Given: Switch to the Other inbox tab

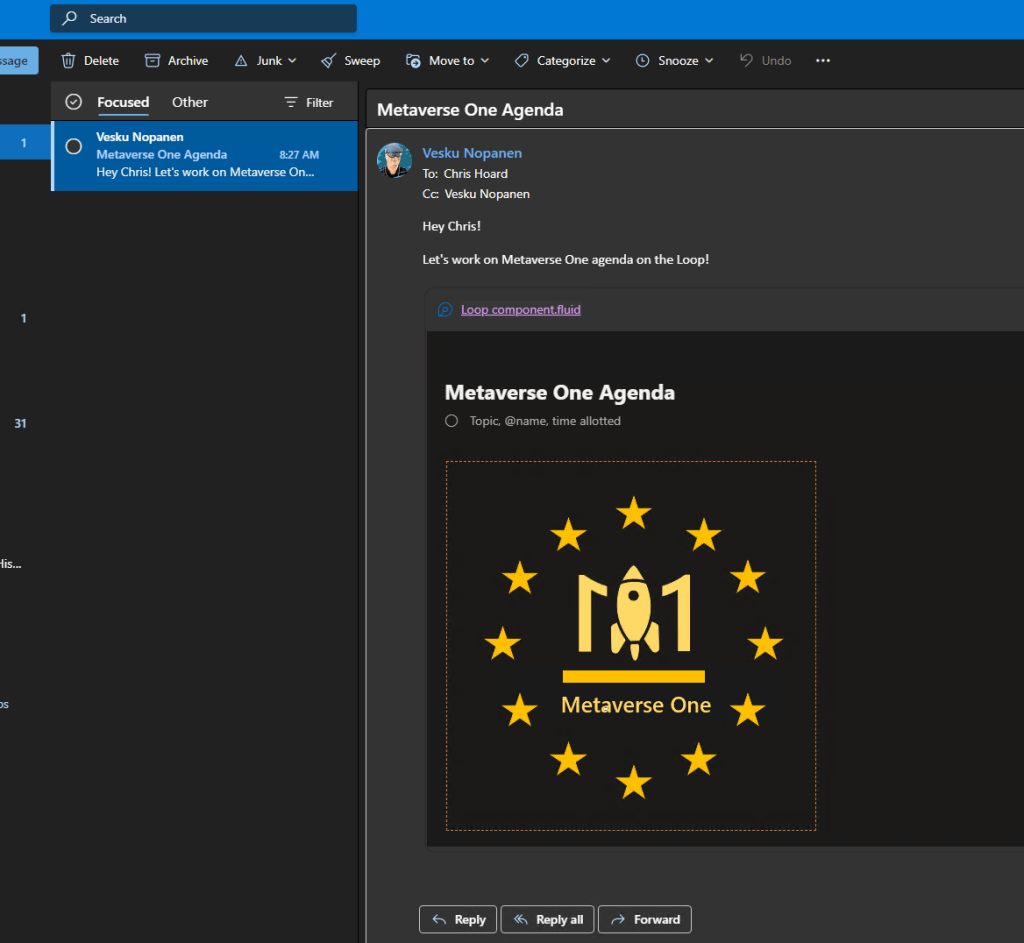Looking at the screenshot, I should coord(190,102).
